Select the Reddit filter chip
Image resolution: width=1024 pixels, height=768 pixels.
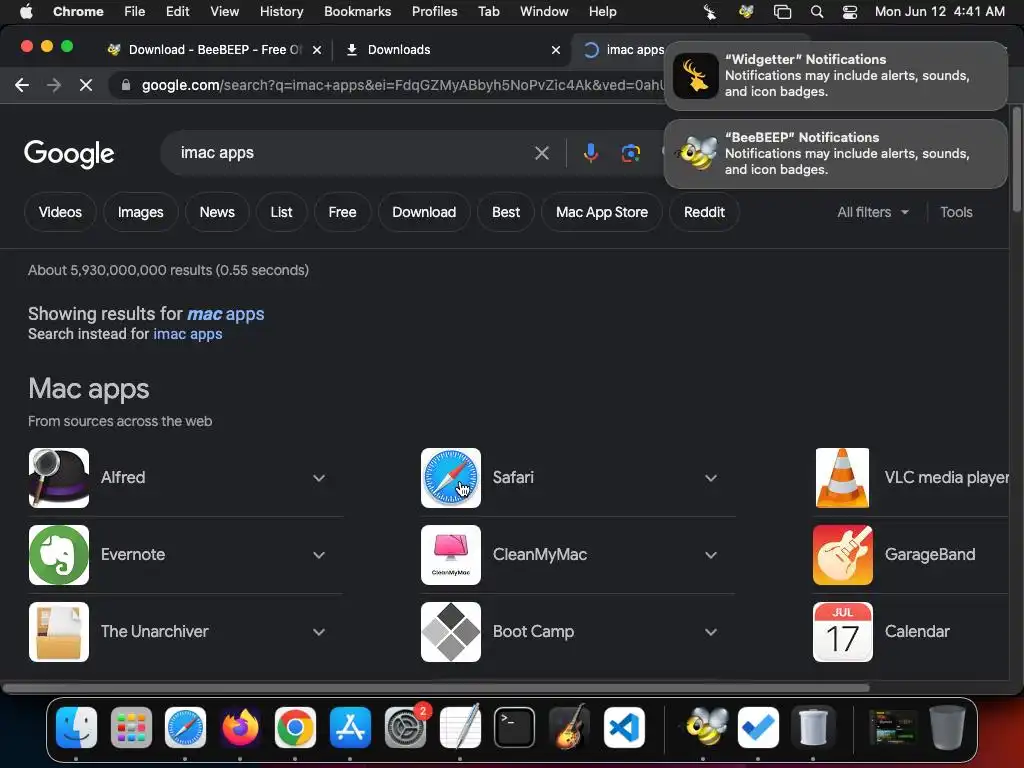click(704, 212)
